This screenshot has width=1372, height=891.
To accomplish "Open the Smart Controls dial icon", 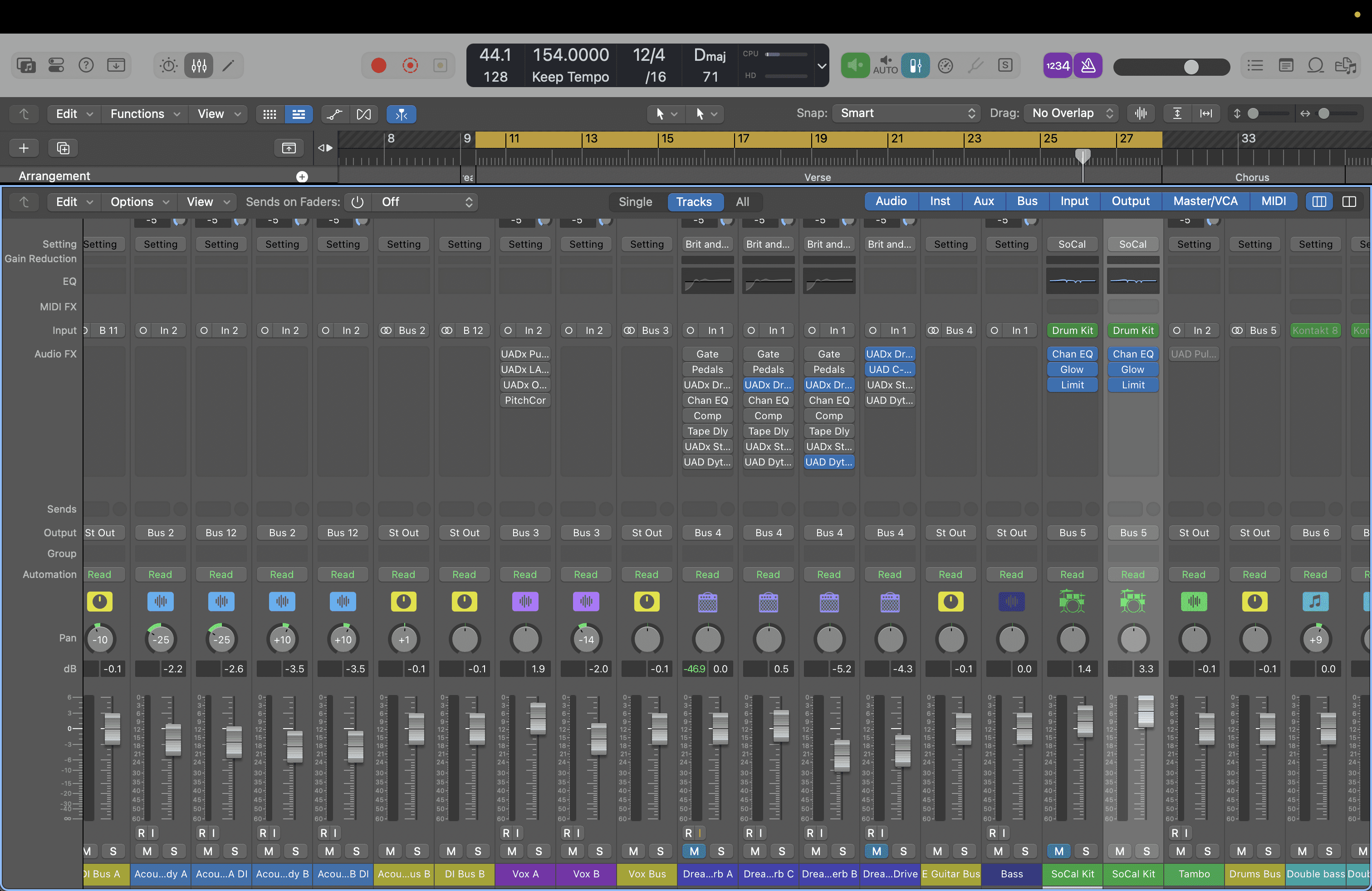I will (169, 65).
